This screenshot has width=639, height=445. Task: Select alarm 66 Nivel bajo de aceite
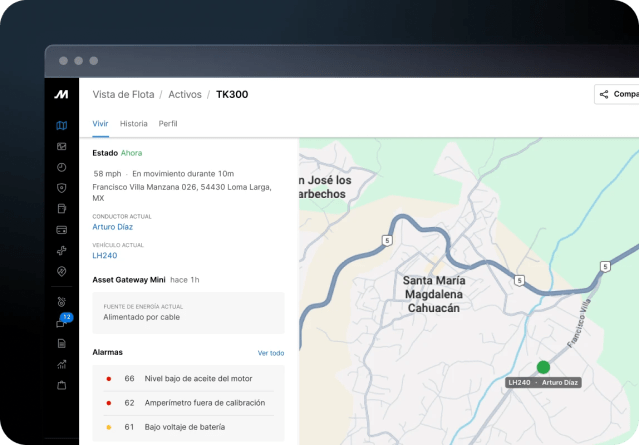point(188,379)
